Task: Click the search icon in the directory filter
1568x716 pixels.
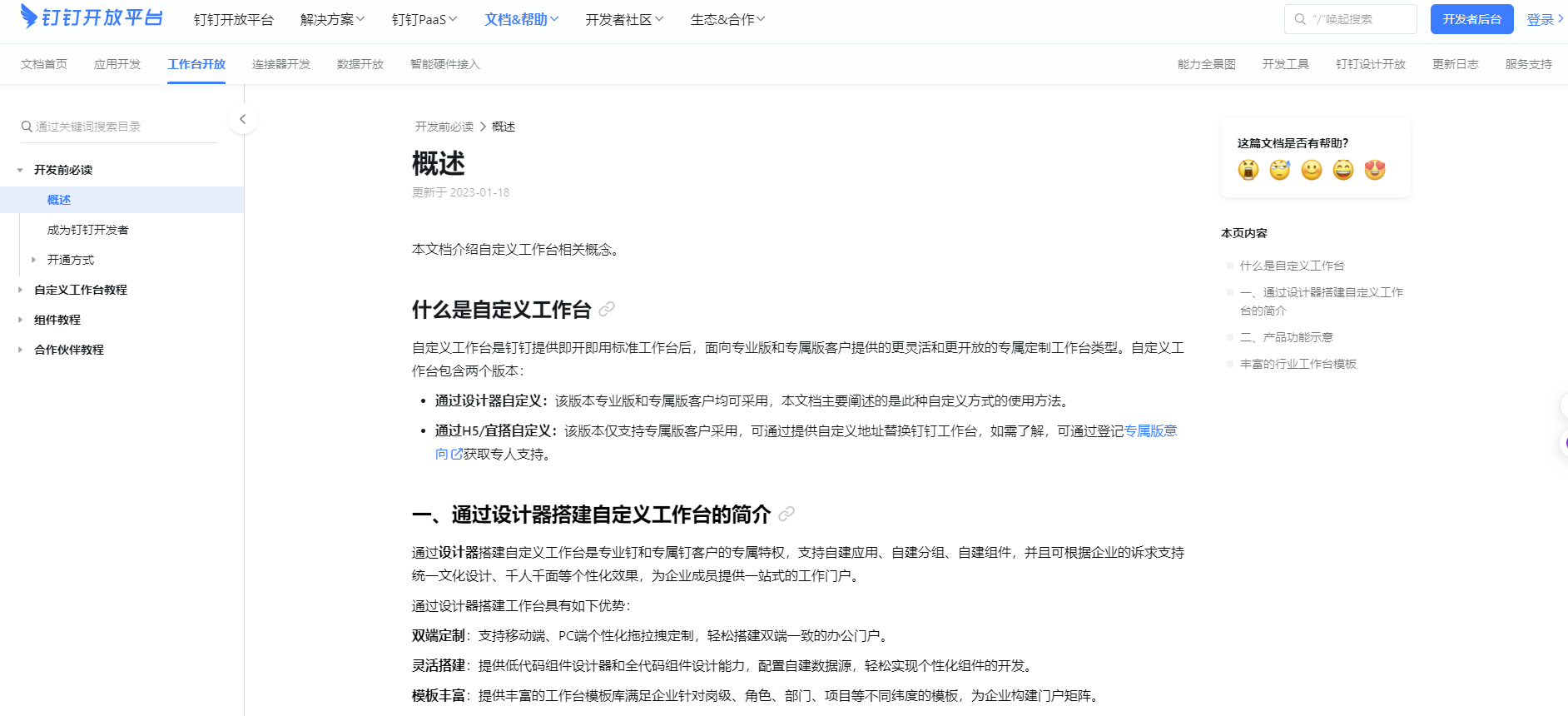Action: (27, 127)
